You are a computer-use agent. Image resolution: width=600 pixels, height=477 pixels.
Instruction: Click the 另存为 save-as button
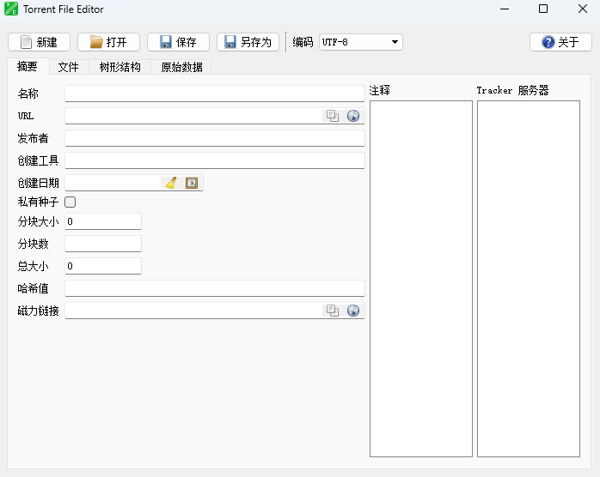pyautogui.click(x=248, y=42)
